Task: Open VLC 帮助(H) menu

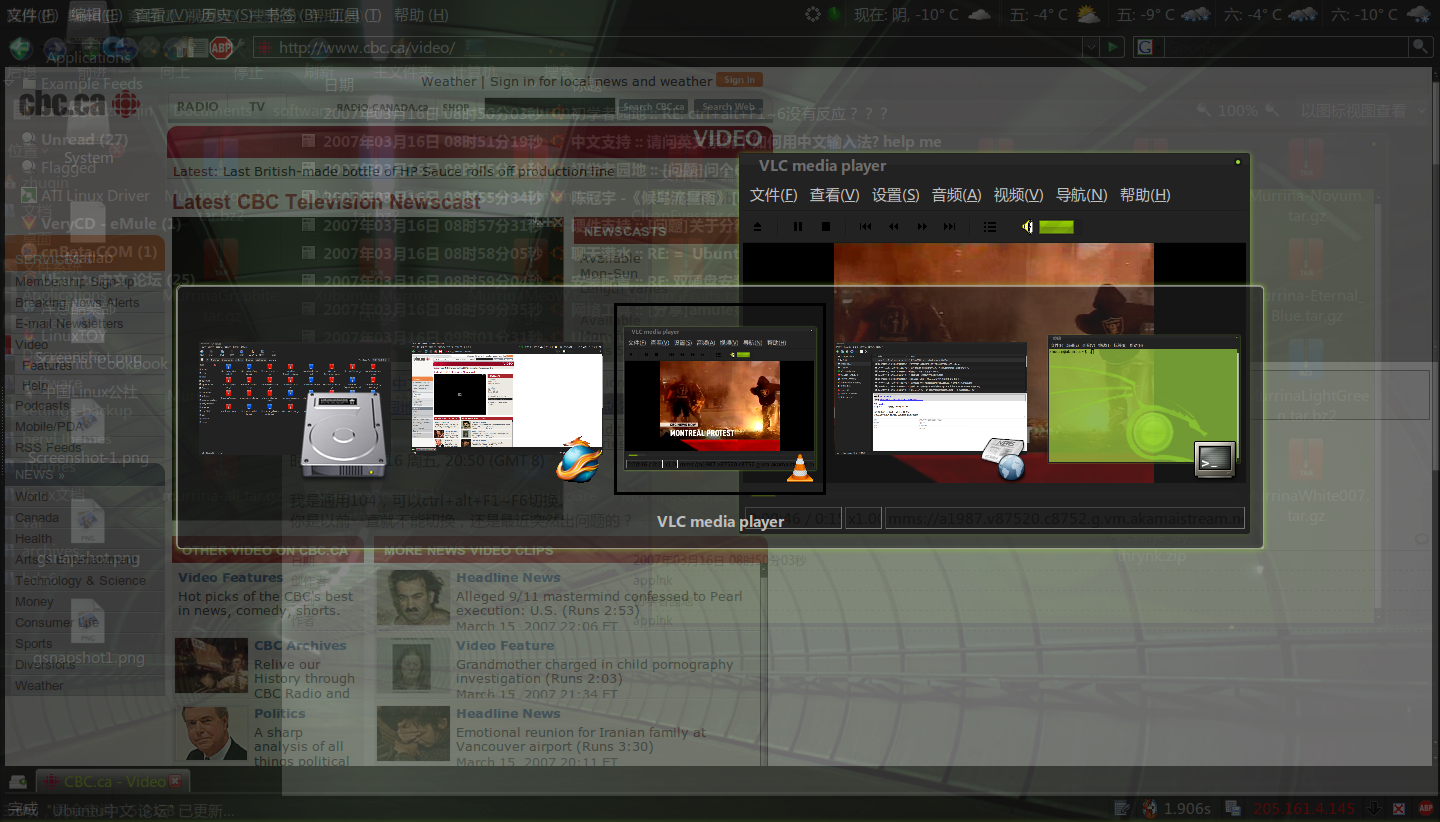Action: (x=1145, y=195)
